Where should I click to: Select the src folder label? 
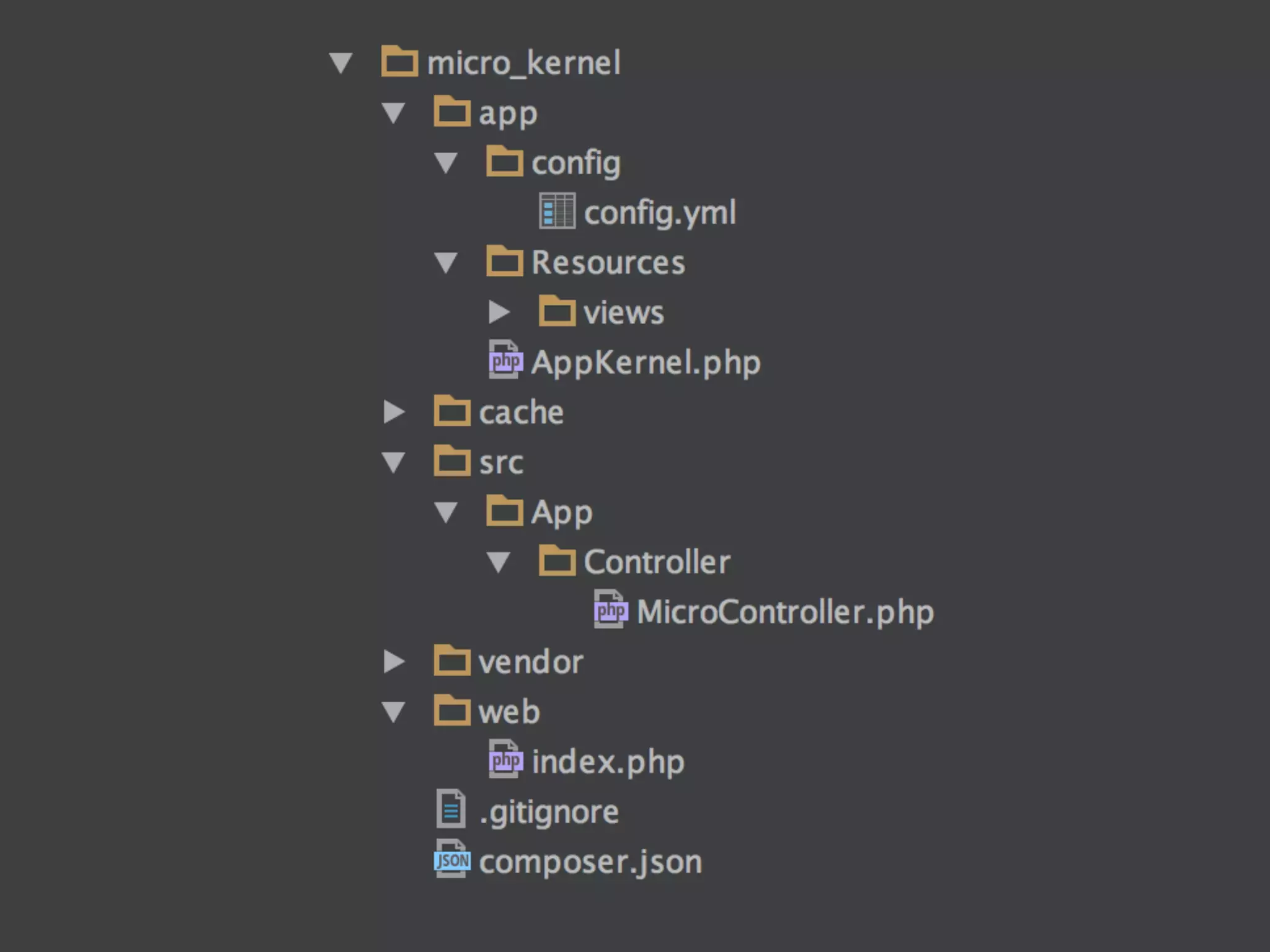tap(501, 462)
